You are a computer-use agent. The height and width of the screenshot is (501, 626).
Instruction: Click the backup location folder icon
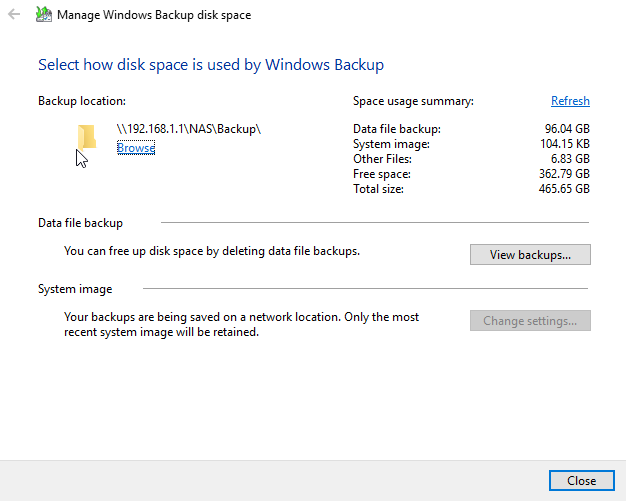coord(87,137)
